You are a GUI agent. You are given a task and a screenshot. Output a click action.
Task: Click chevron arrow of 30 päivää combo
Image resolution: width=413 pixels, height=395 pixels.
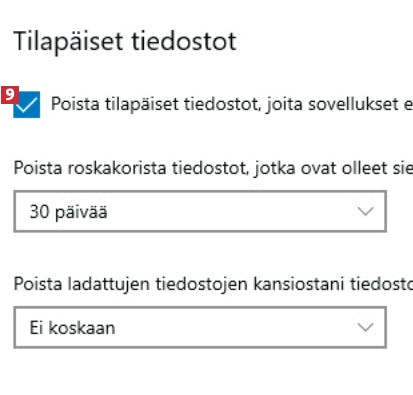click(366, 211)
